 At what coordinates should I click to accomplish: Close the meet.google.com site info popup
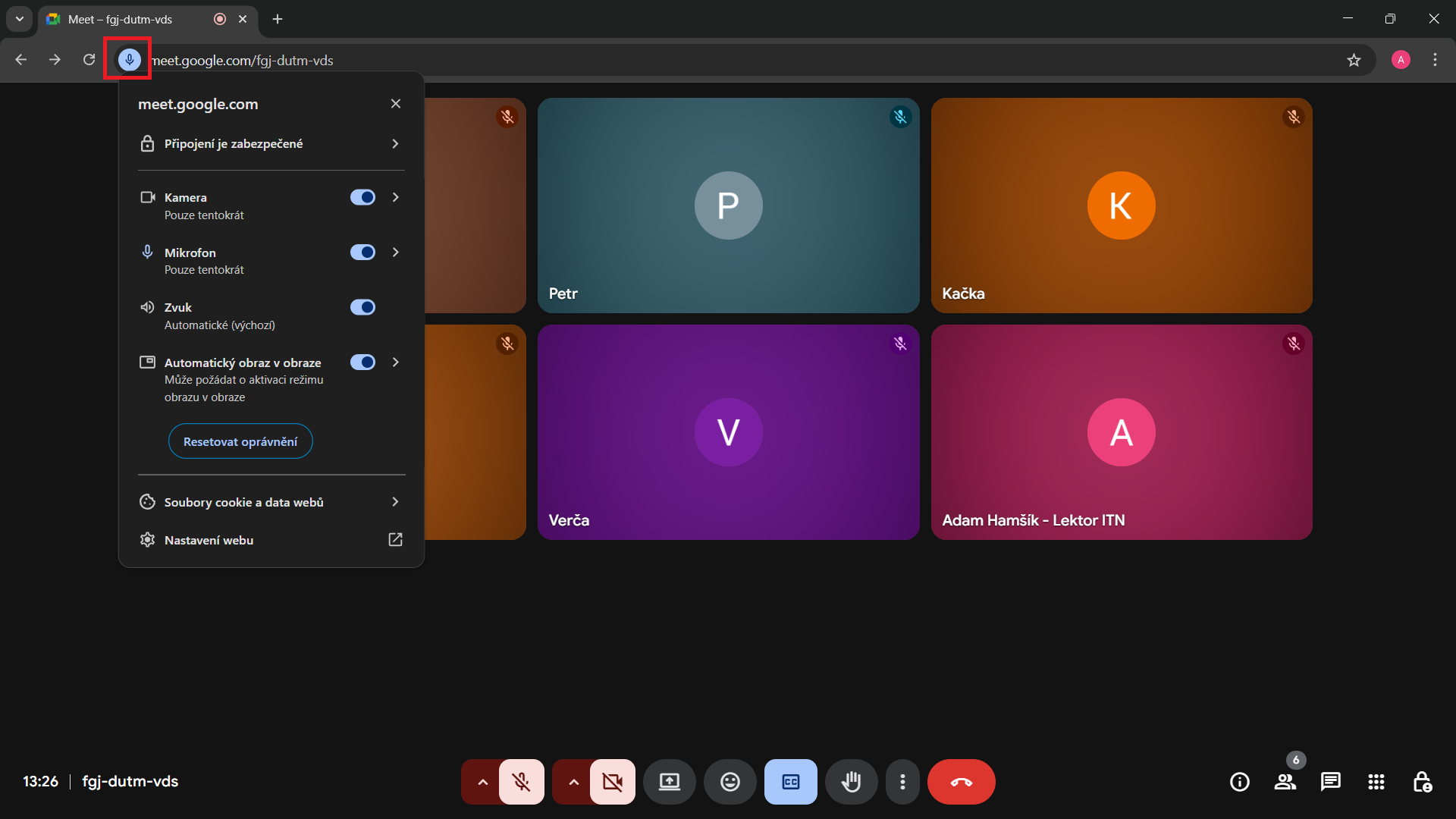point(396,104)
